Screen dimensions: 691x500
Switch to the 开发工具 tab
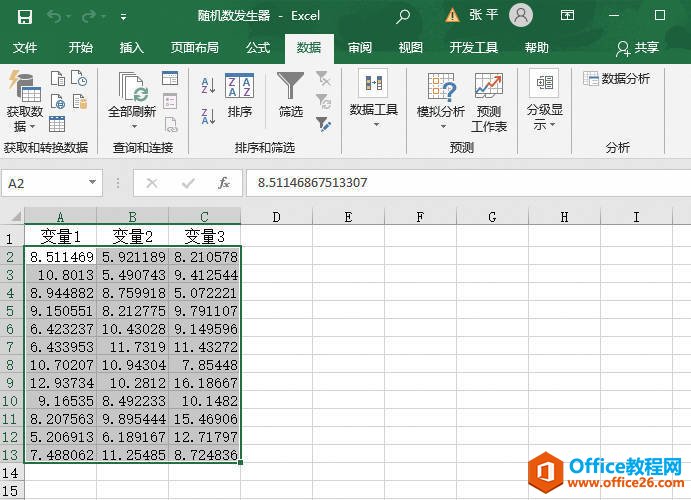click(474, 48)
